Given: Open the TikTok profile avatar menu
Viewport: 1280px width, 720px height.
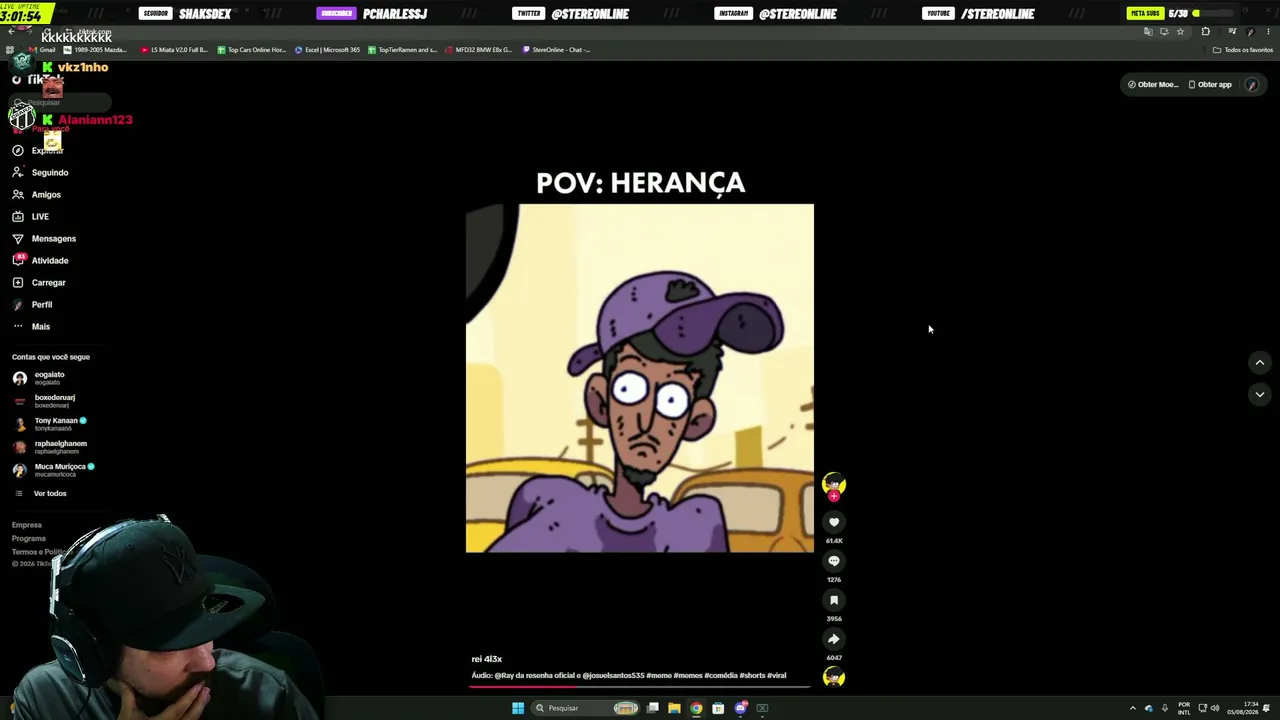Looking at the screenshot, I should click(1252, 85).
